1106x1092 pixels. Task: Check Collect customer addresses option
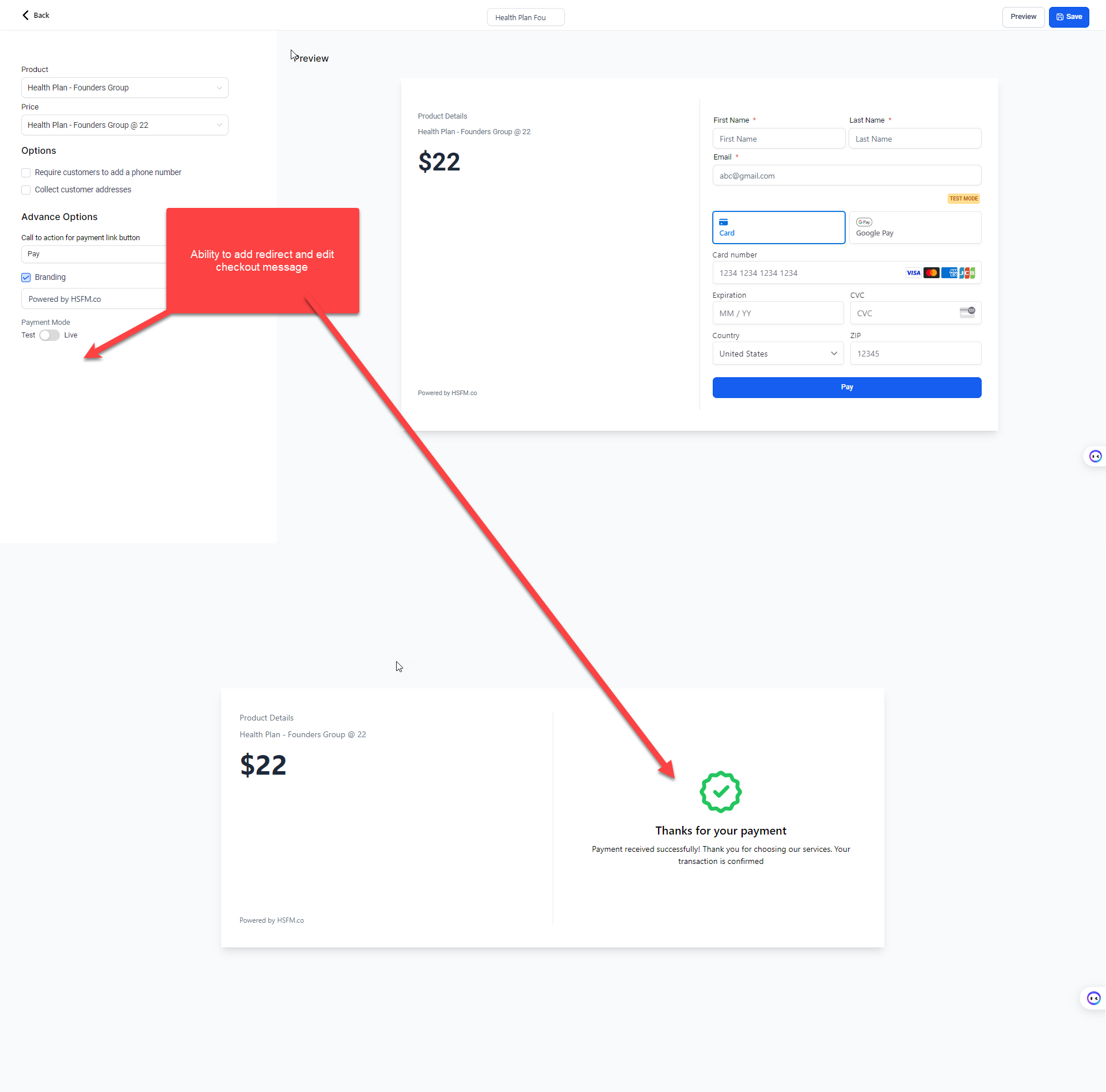pos(26,190)
